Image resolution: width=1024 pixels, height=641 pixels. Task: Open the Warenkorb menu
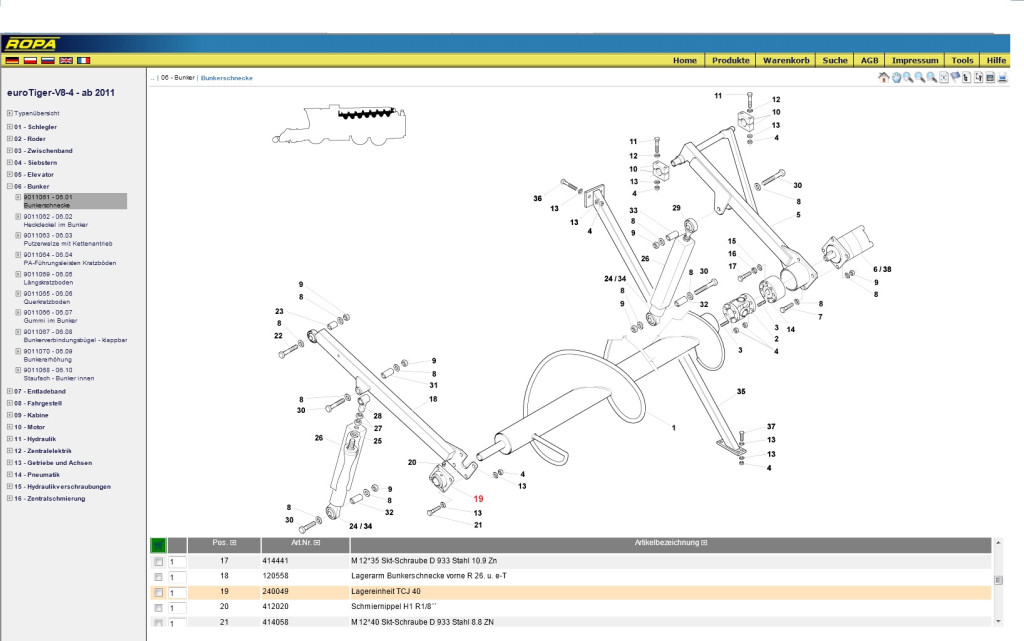point(786,60)
